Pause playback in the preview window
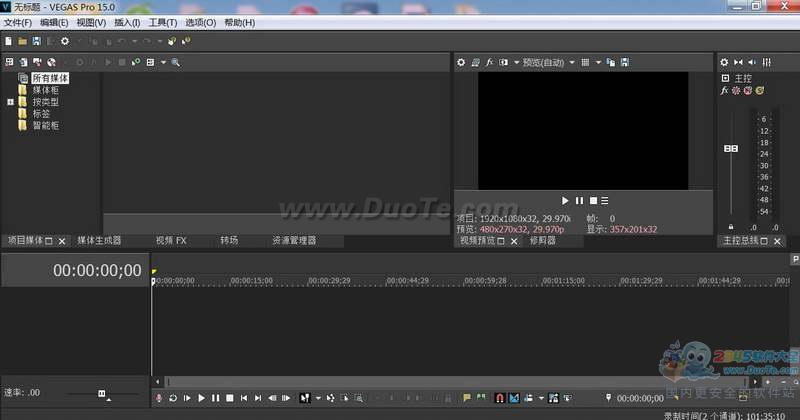Image resolution: width=800 pixels, height=420 pixels. point(579,201)
